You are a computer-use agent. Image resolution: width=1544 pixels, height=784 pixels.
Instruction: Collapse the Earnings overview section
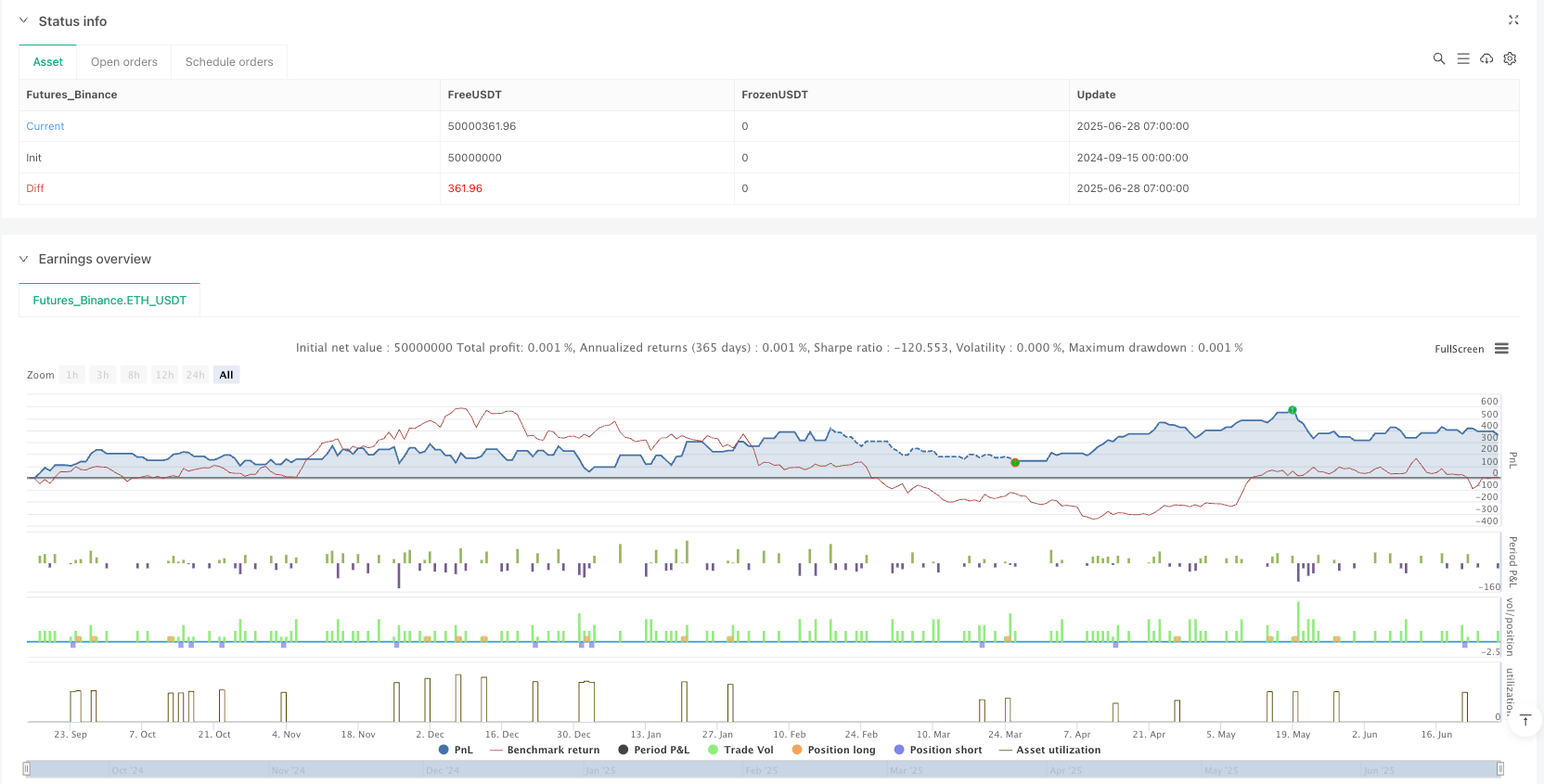coord(24,259)
